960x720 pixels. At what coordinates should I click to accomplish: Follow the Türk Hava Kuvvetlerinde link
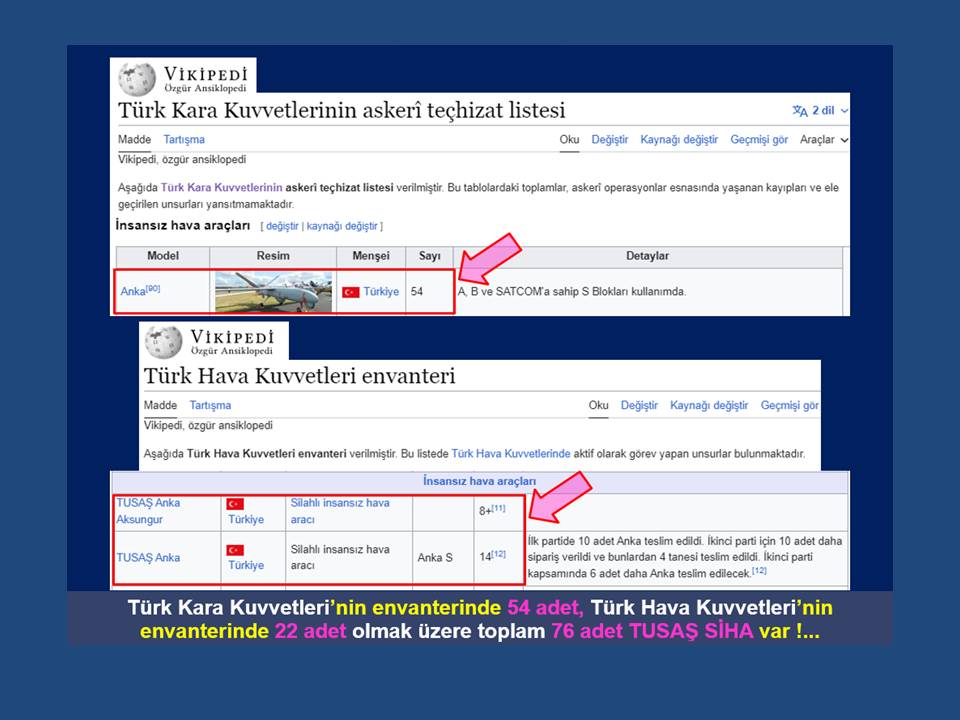pyautogui.click(x=511, y=454)
